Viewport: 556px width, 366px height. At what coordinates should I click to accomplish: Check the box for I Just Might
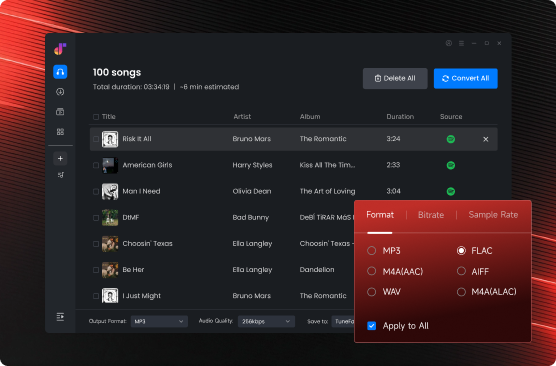point(96,296)
